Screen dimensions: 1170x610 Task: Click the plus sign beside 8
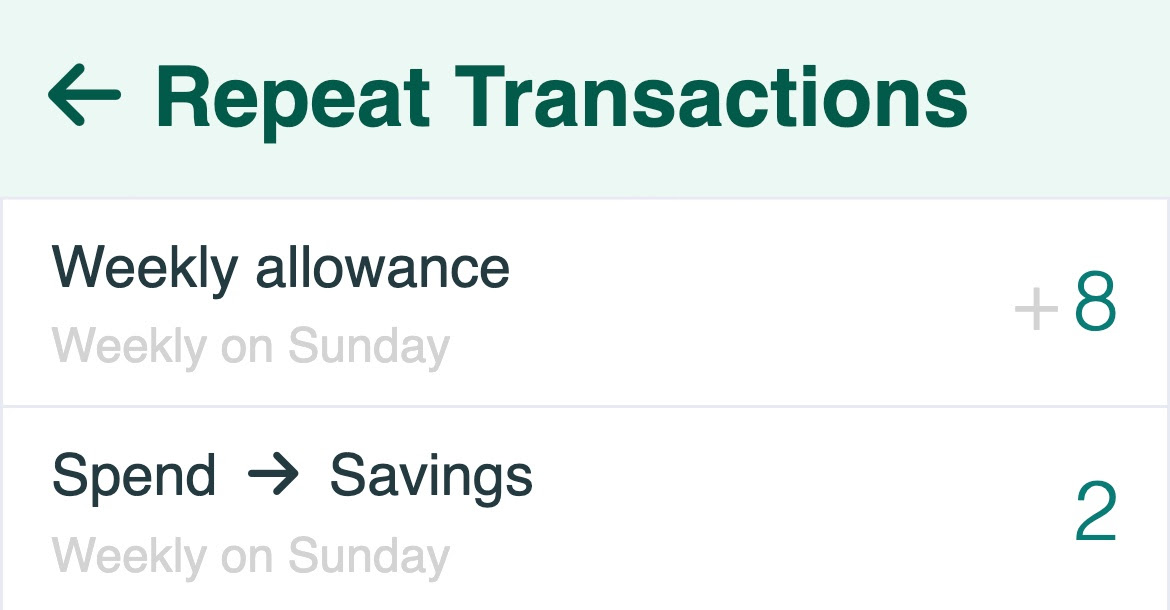[x=1036, y=309]
